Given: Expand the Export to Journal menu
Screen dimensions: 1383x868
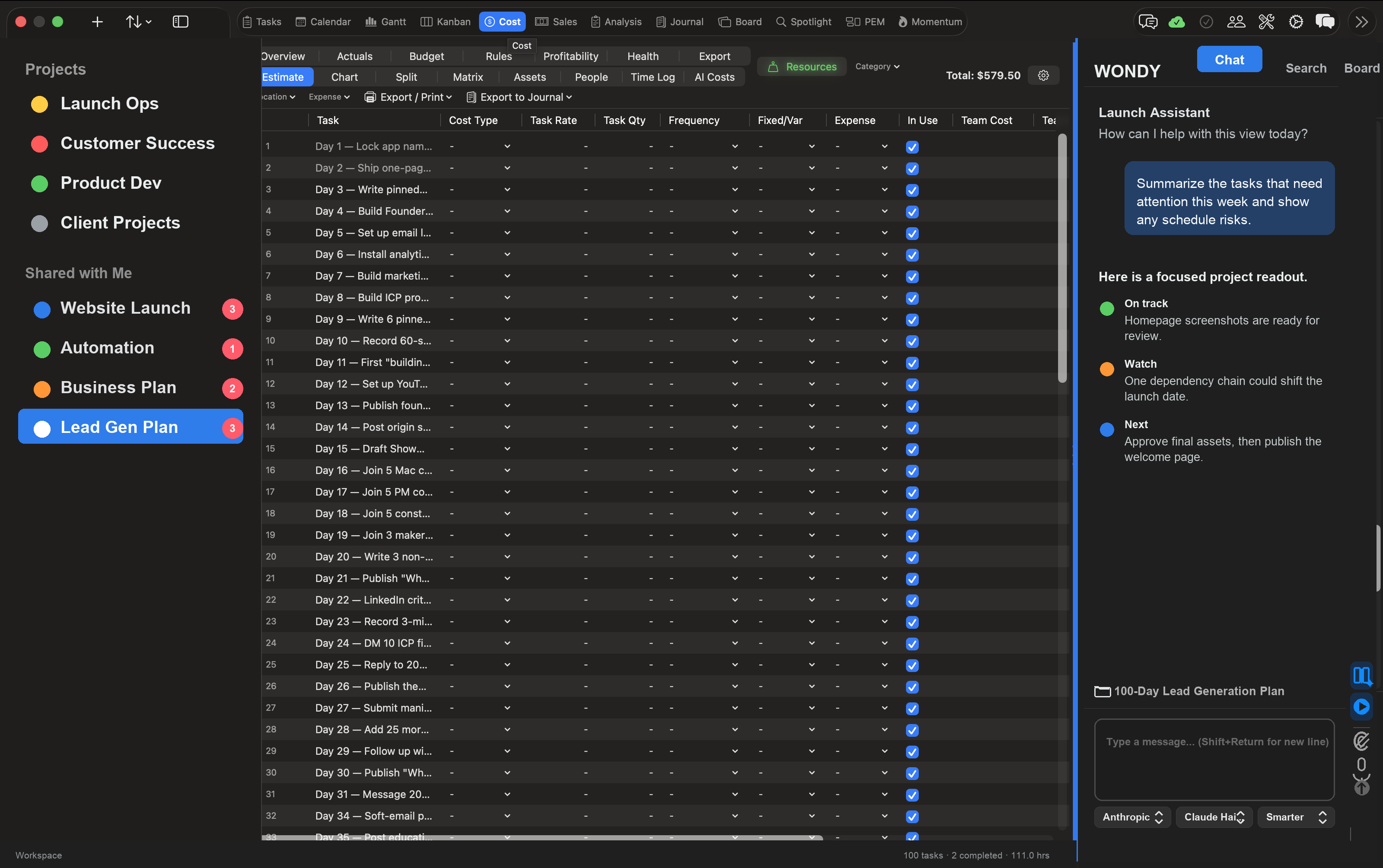Looking at the screenshot, I should tap(519, 97).
